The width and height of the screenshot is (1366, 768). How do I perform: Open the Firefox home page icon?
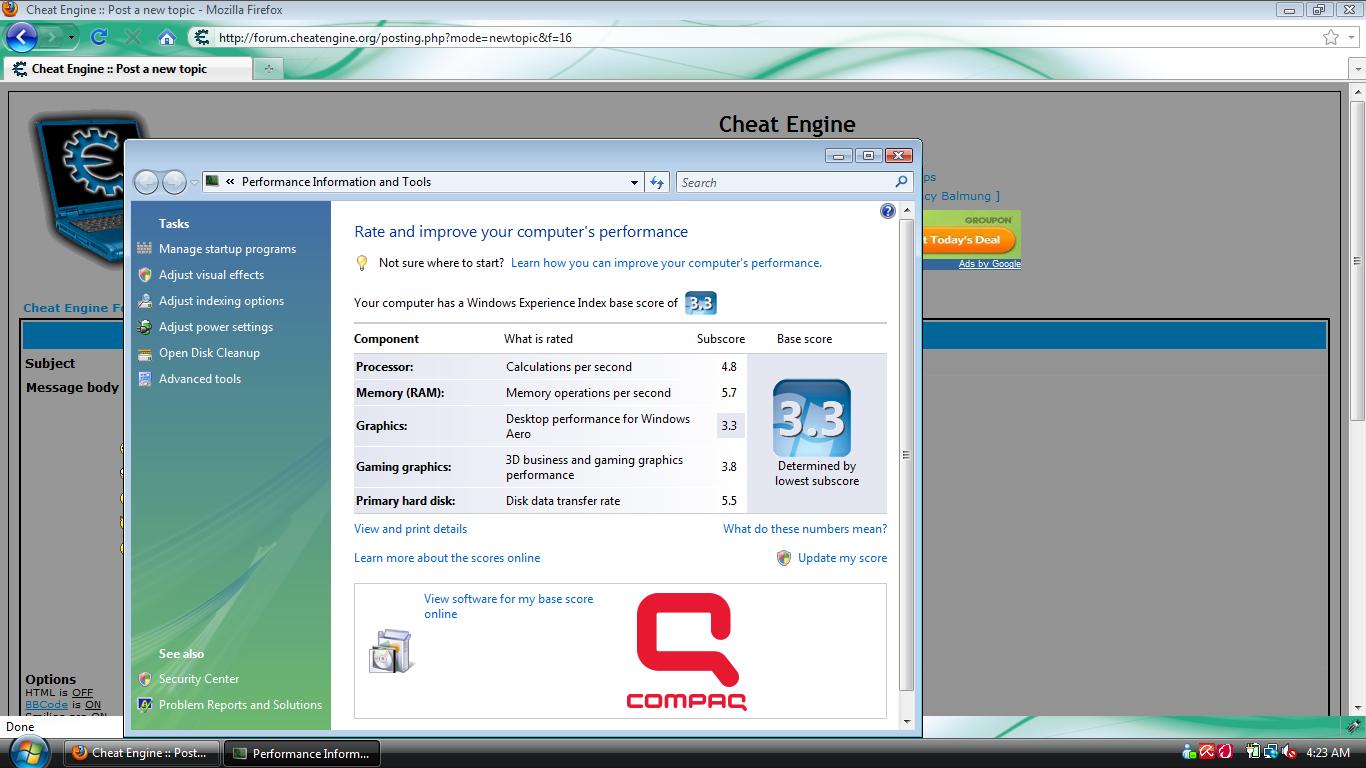point(167,37)
